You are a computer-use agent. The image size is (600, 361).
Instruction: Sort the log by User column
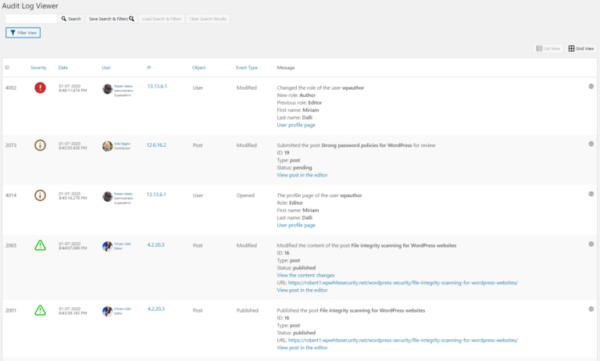[106, 68]
